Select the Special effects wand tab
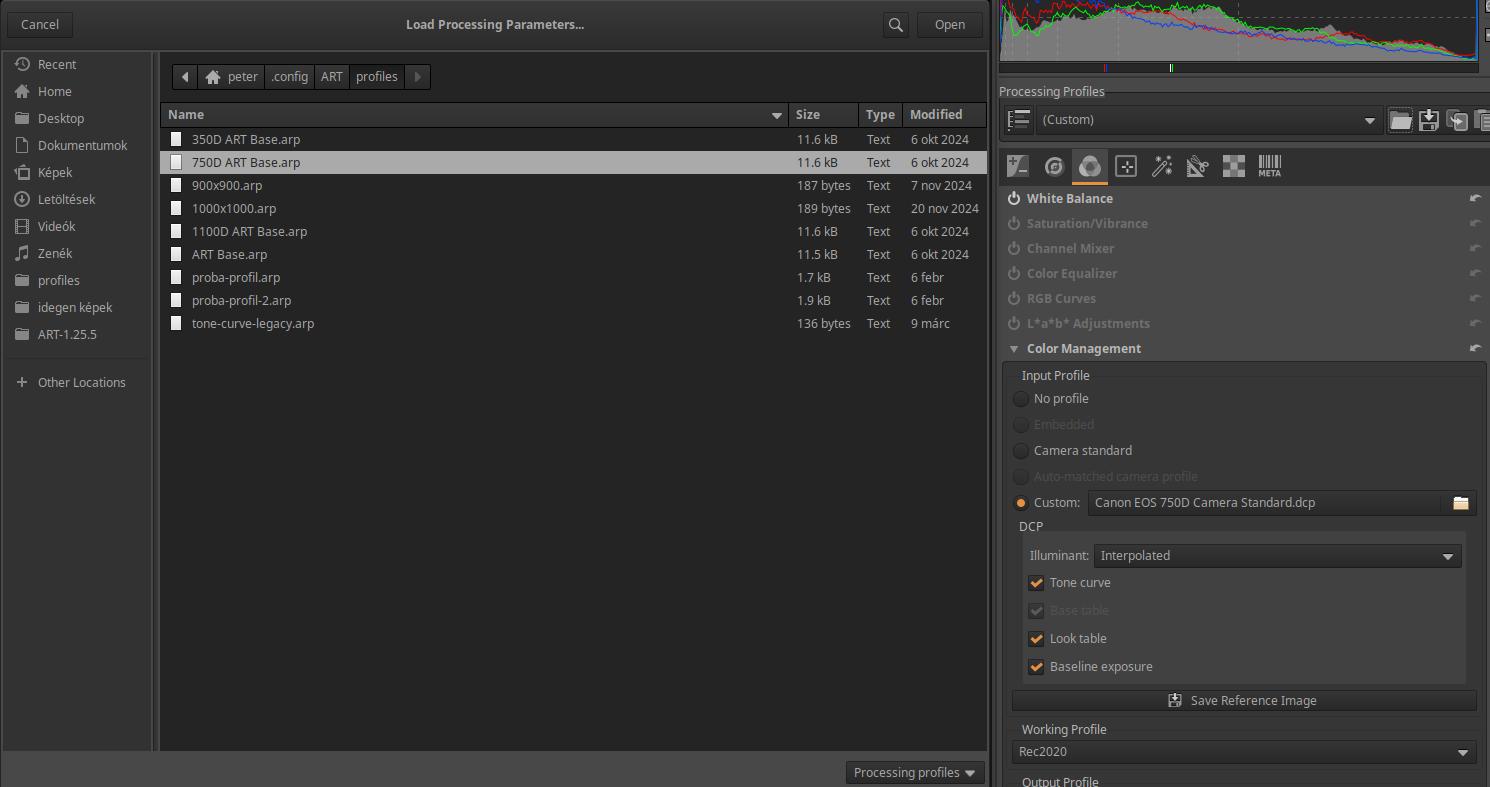The height and width of the screenshot is (787, 1490). pyautogui.click(x=1162, y=167)
